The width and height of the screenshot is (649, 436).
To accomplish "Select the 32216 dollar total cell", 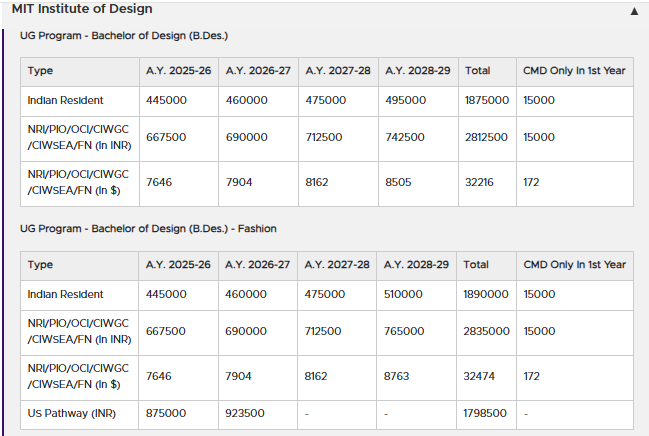I will 479,183.
